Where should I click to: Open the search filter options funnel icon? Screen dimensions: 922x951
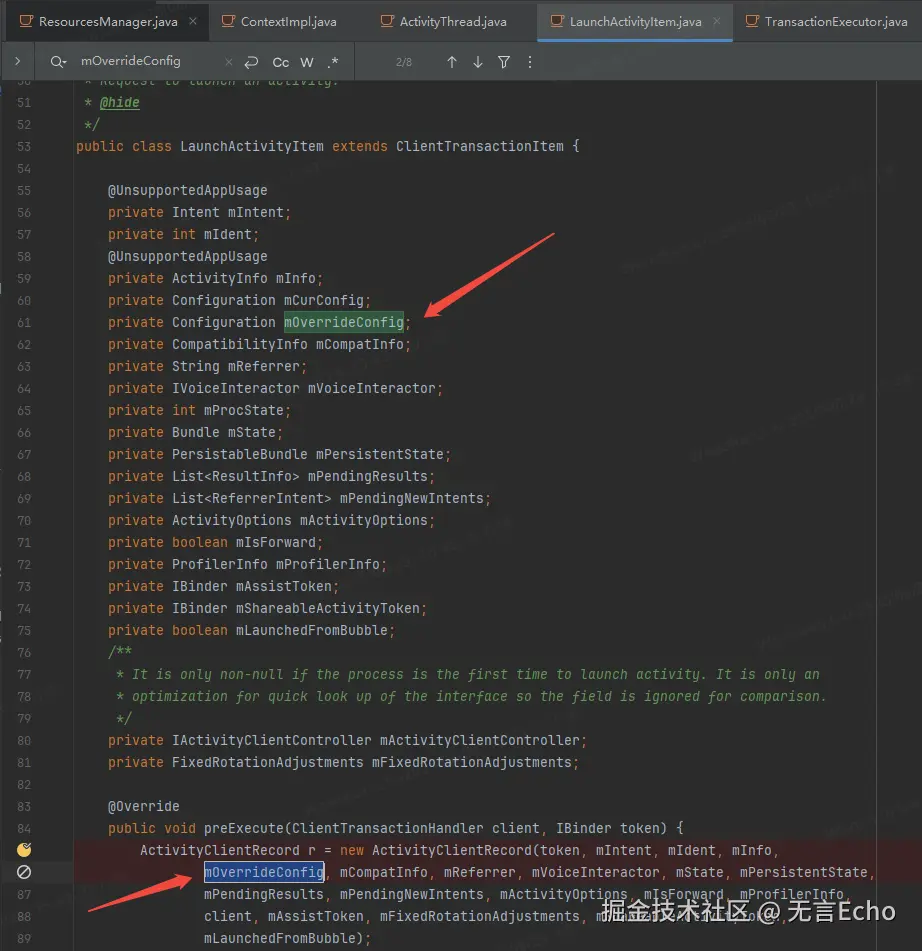coord(504,62)
